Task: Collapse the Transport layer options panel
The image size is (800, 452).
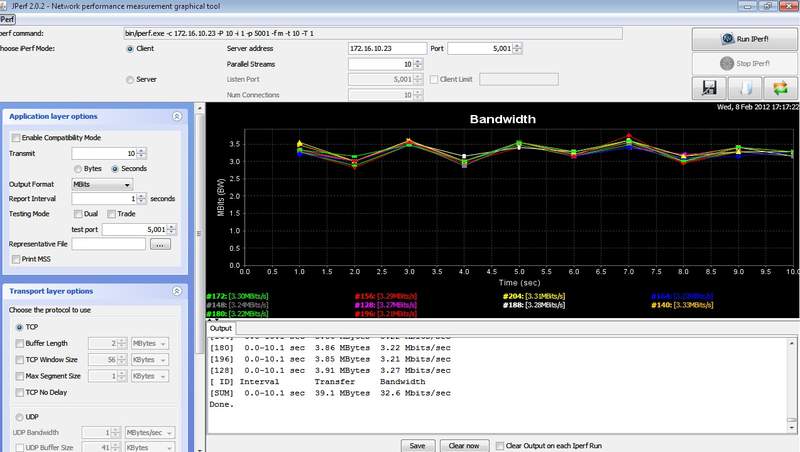Action: [x=177, y=291]
